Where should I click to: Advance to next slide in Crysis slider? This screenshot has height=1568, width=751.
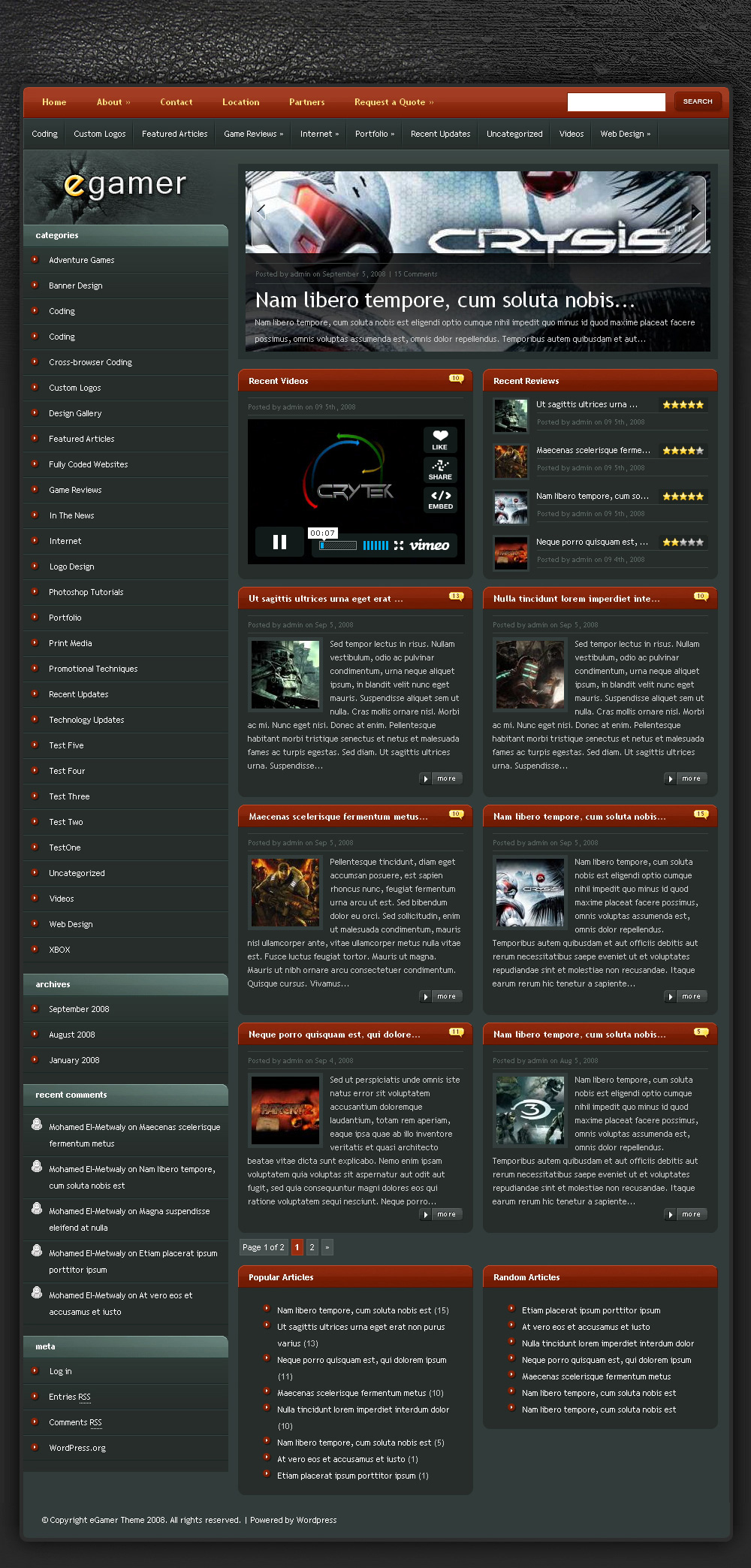pos(695,212)
